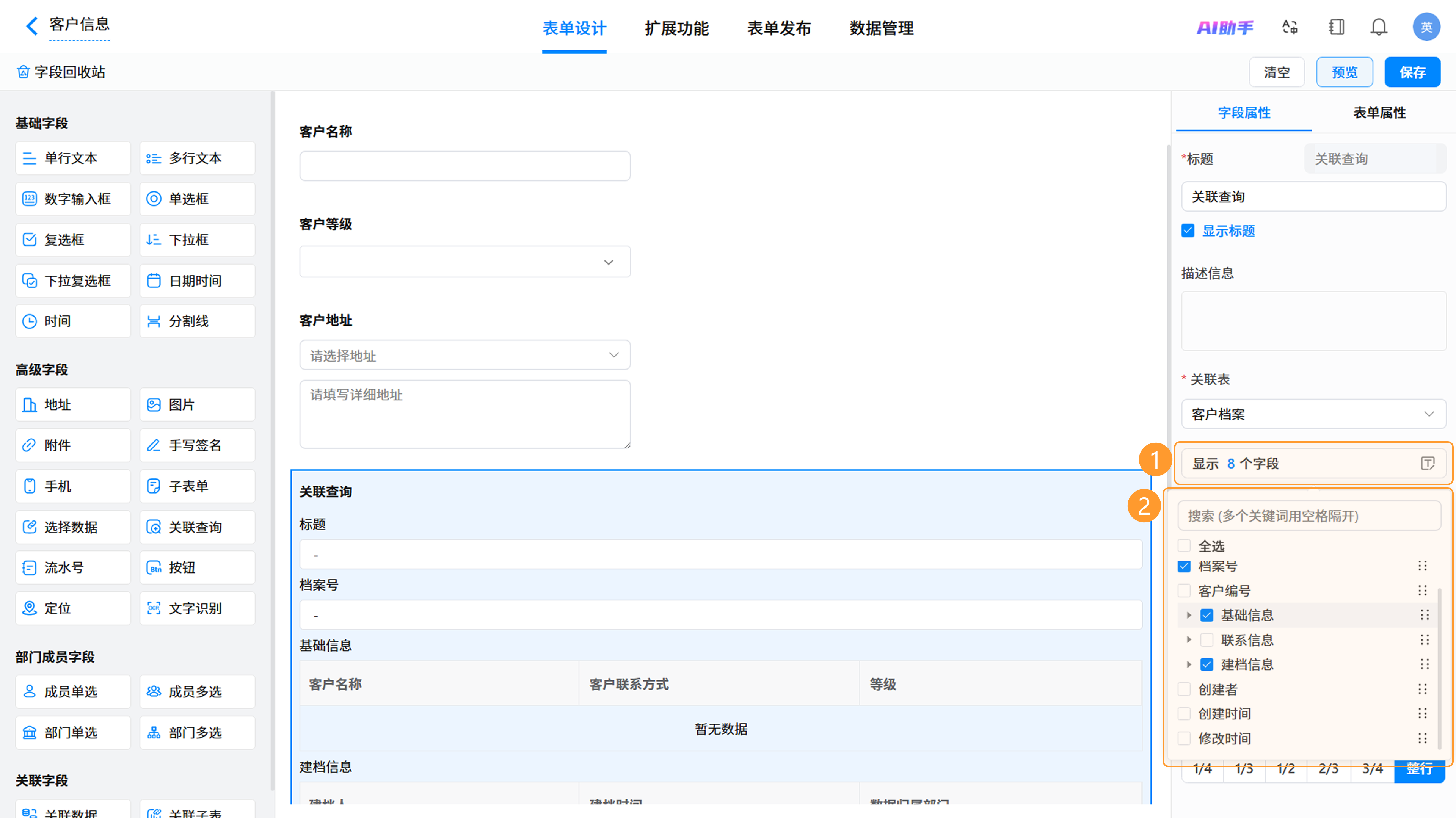Open the 字段回收站 recycle bin
This screenshot has width=1456, height=818.
tap(61, 72)
